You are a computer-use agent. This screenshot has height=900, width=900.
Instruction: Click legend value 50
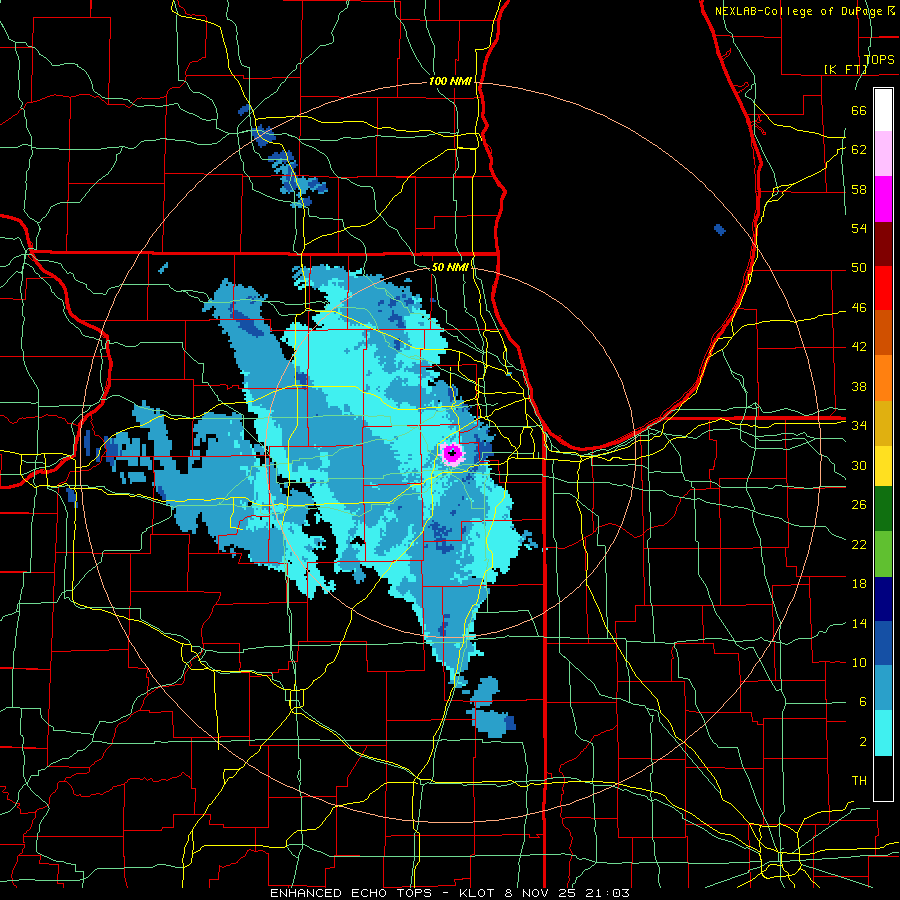859,268
